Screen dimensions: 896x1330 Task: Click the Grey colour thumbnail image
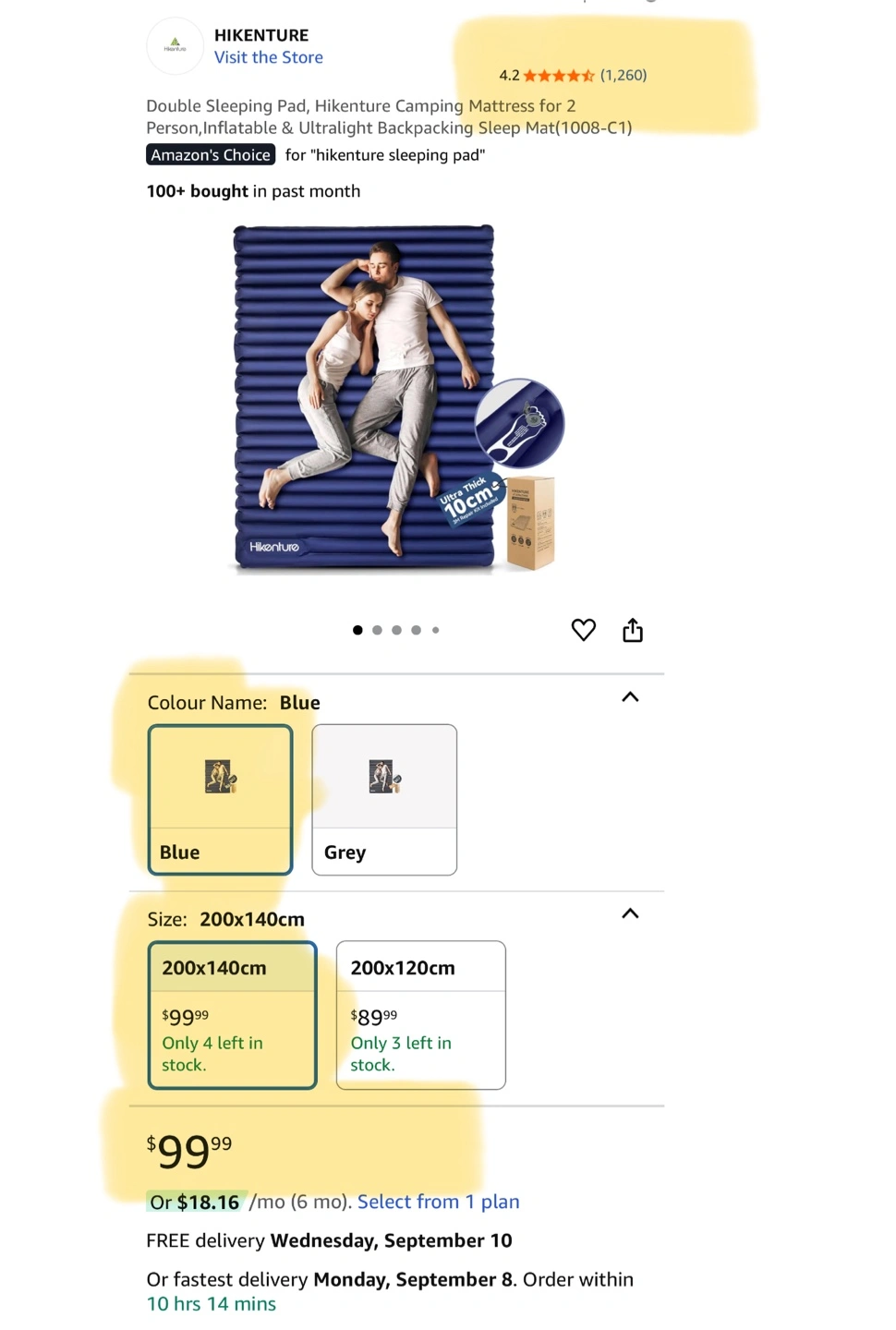click(384, 777)
